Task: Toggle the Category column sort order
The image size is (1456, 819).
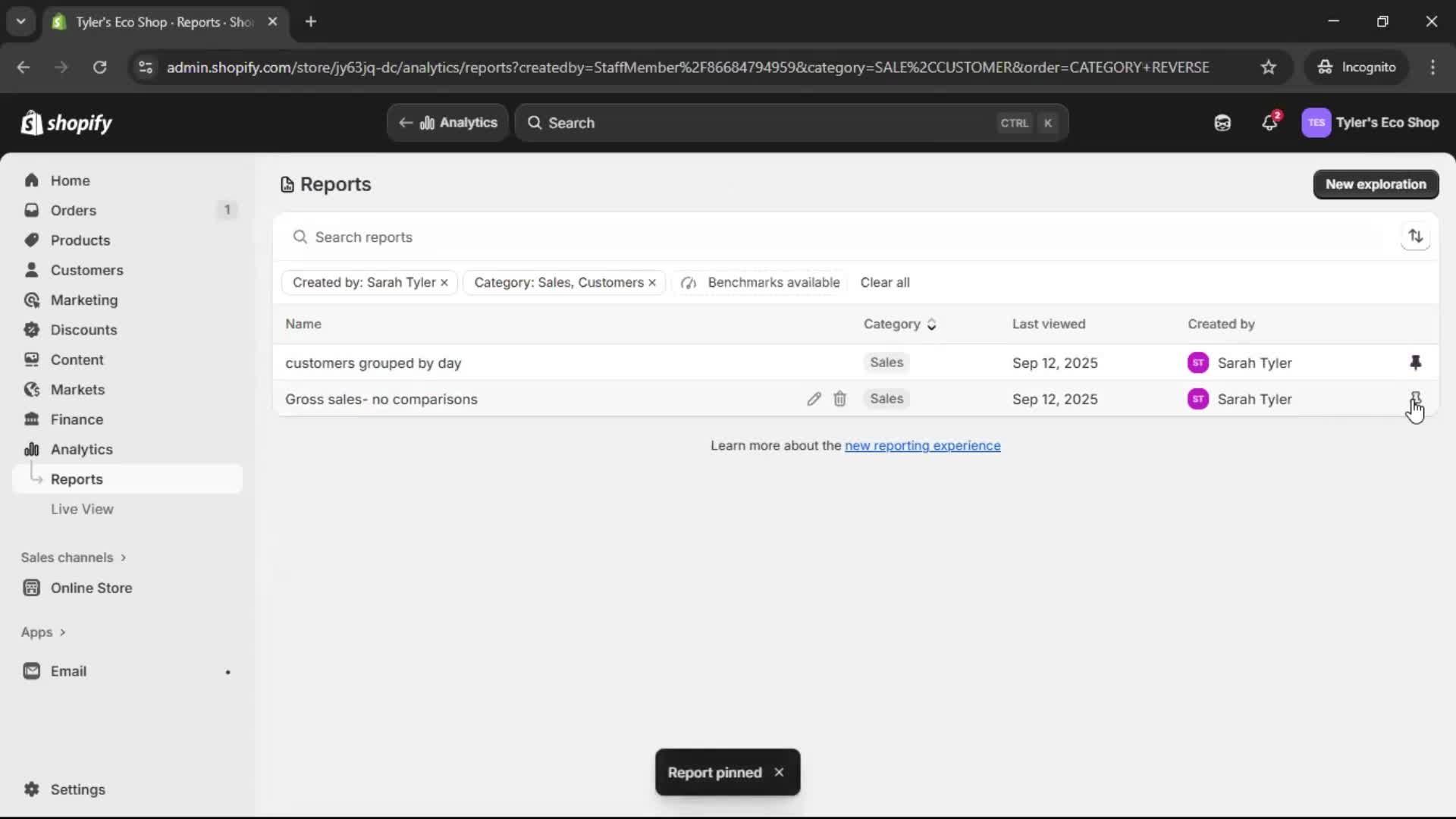Action: pyautogui.click(x=932, y=324)
